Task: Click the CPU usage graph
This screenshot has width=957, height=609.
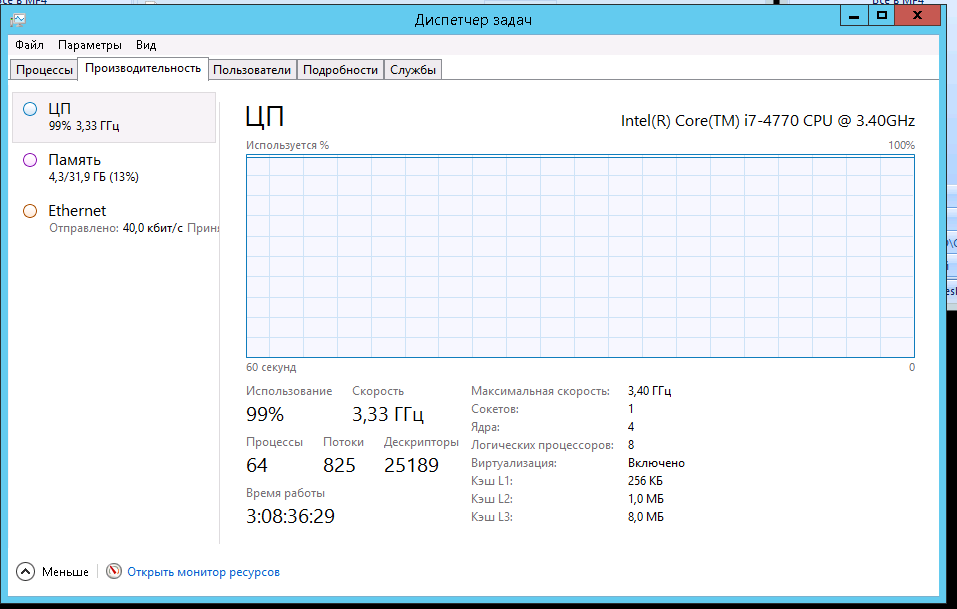Action: pyautogui.click(x=580, y=256)
